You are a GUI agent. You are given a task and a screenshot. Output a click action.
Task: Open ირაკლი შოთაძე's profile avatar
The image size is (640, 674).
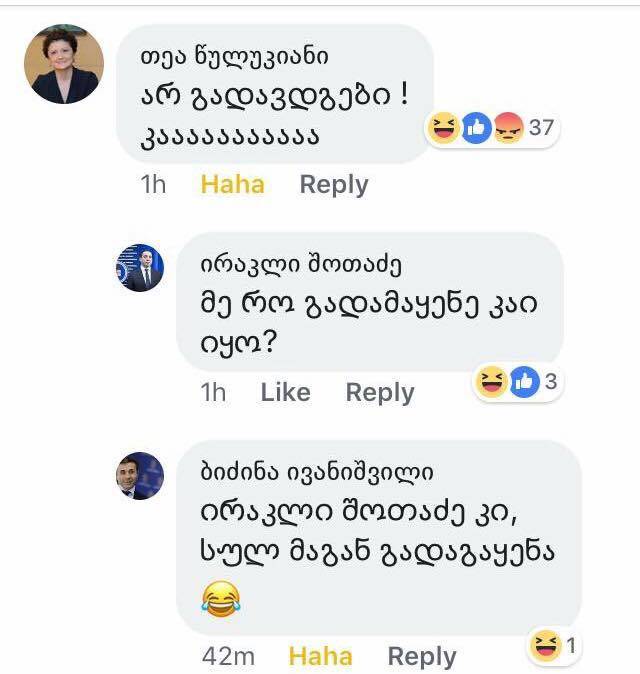(139, 267)
